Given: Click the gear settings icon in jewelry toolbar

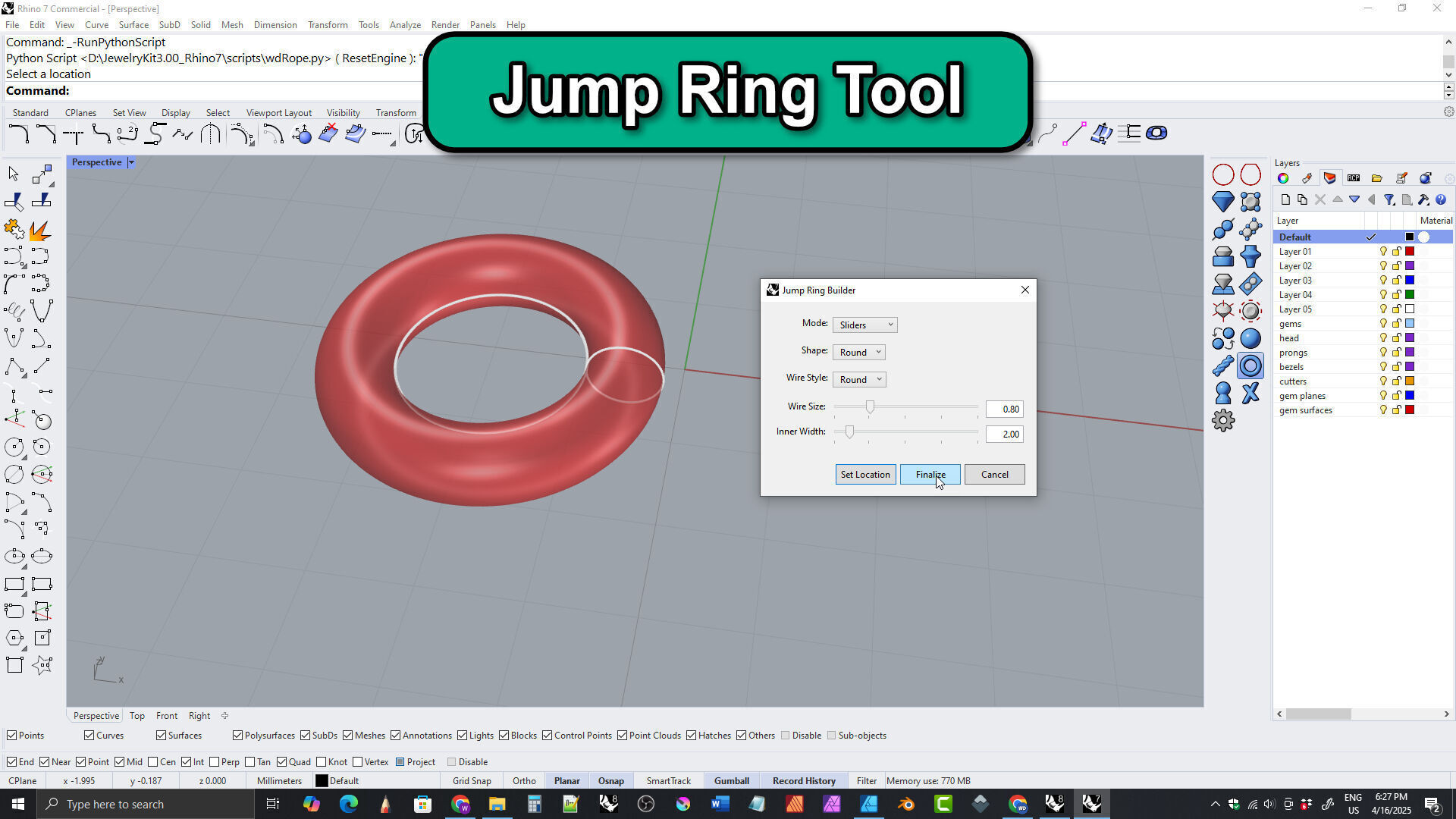Looking at the screenshot, I should pyautogui.click(x=1223, y=420).
